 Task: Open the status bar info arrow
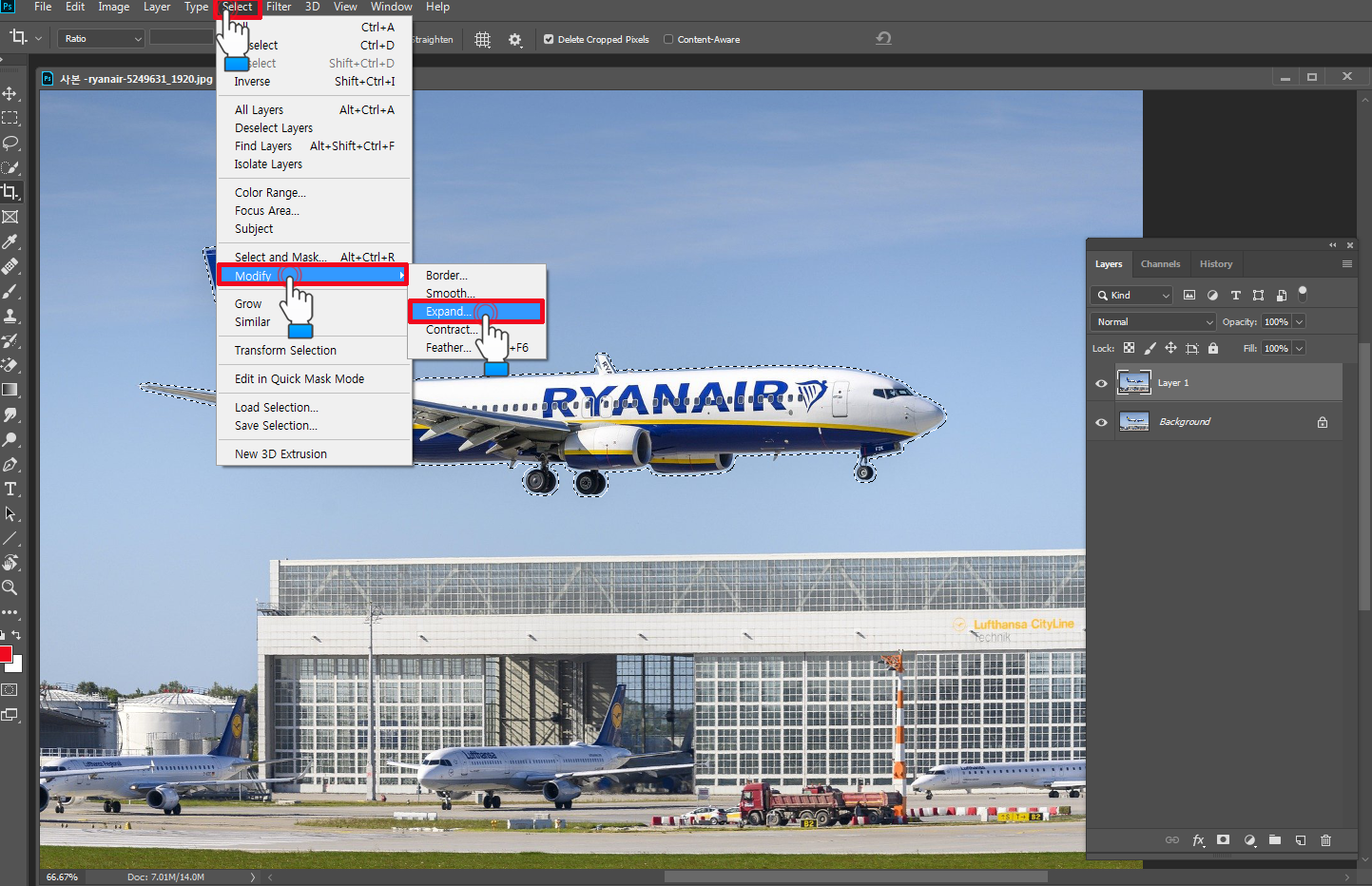(253, 876)
